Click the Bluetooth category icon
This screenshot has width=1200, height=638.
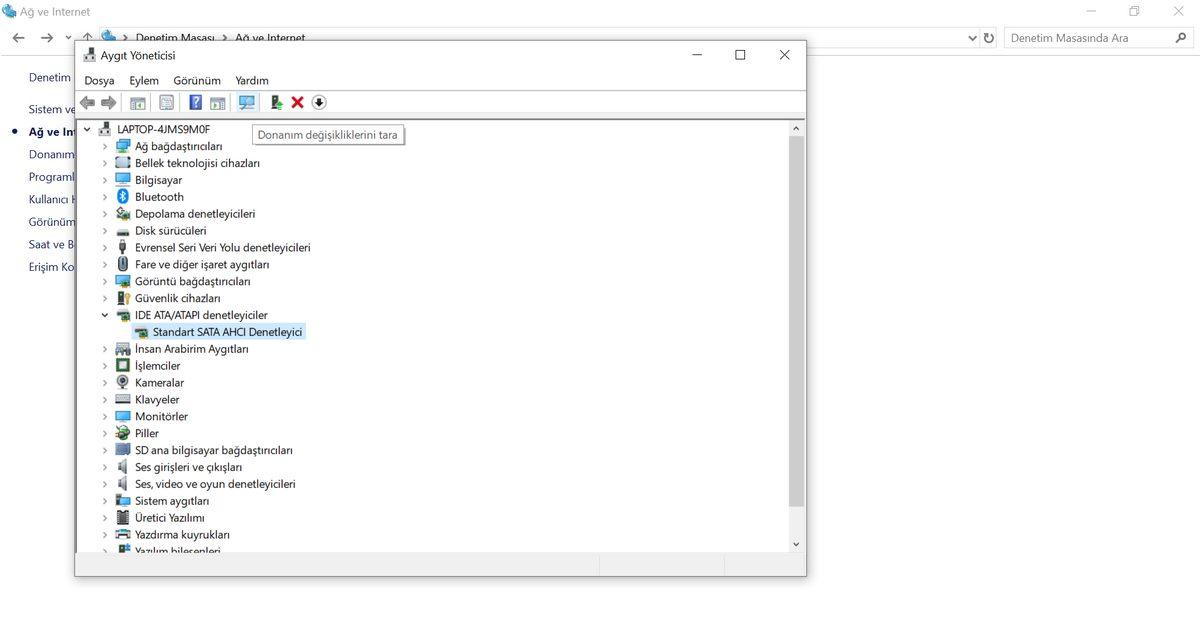coord(124,196)
